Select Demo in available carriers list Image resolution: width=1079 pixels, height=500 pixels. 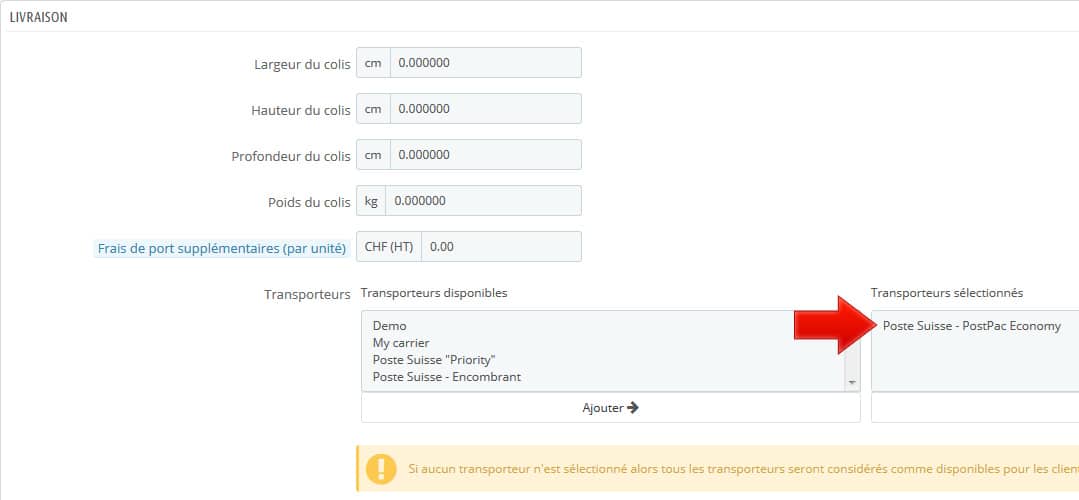389,326
